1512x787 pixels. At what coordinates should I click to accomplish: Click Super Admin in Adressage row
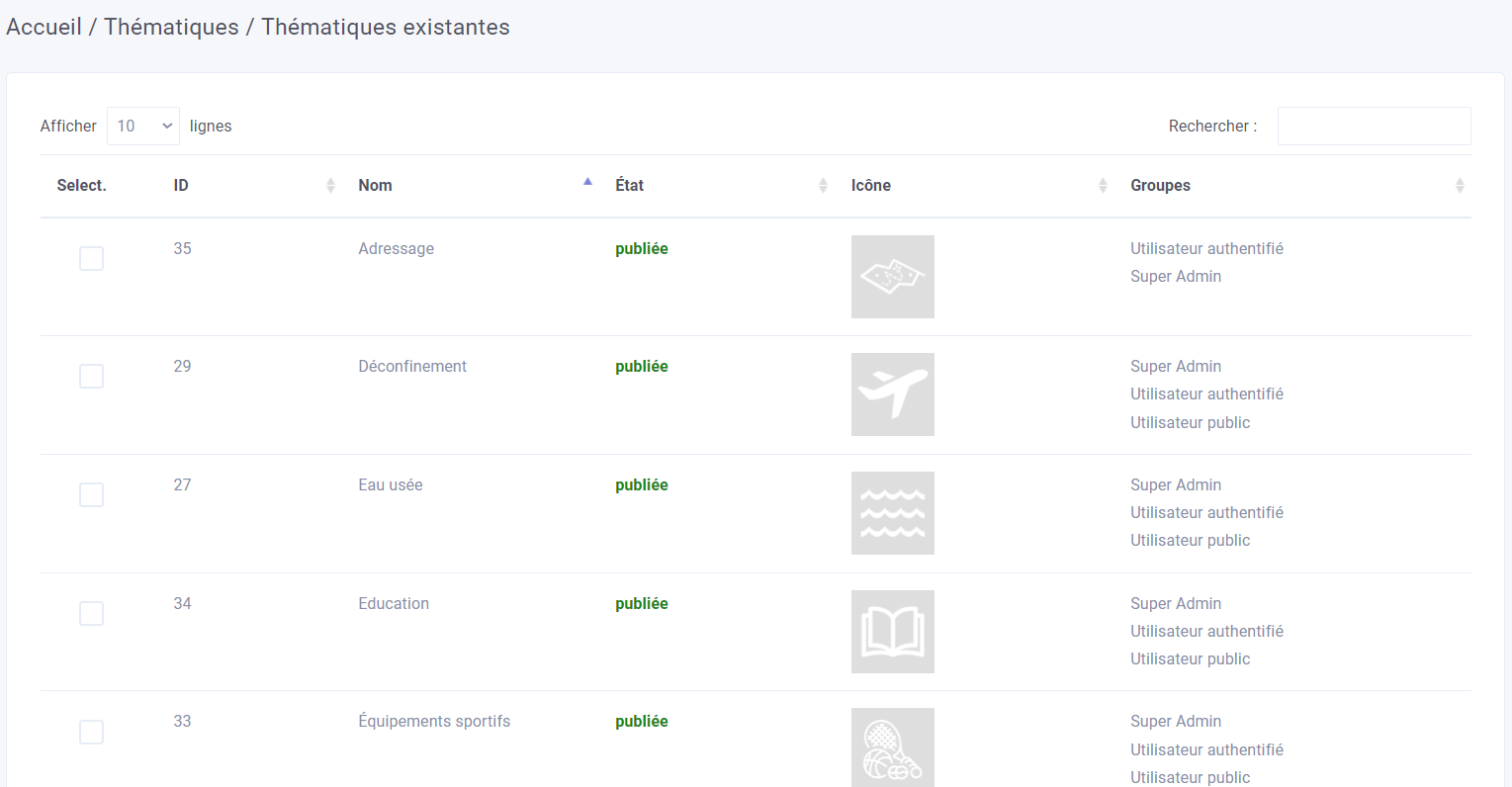click(x=1176, y=276)
